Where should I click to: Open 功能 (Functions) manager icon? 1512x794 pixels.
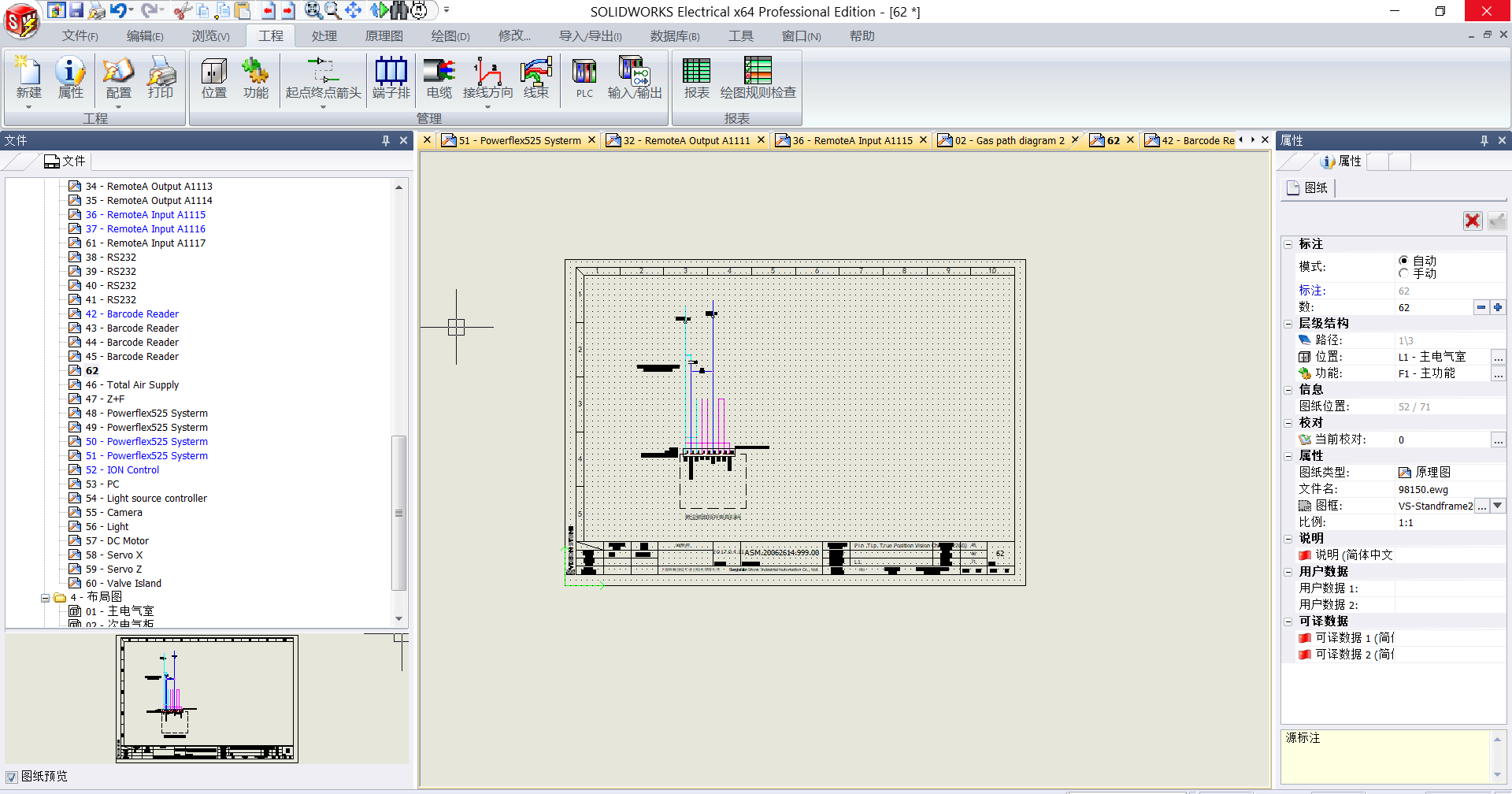point(255,77)
